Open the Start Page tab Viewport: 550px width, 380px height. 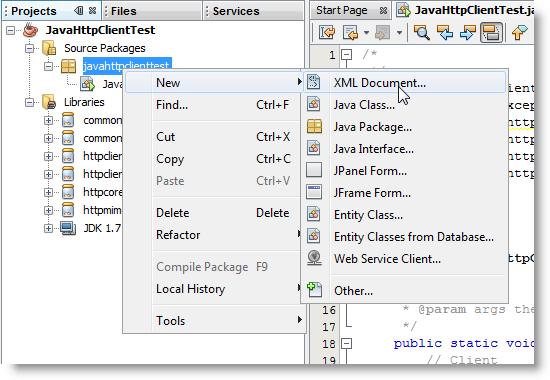coord(341,11)
